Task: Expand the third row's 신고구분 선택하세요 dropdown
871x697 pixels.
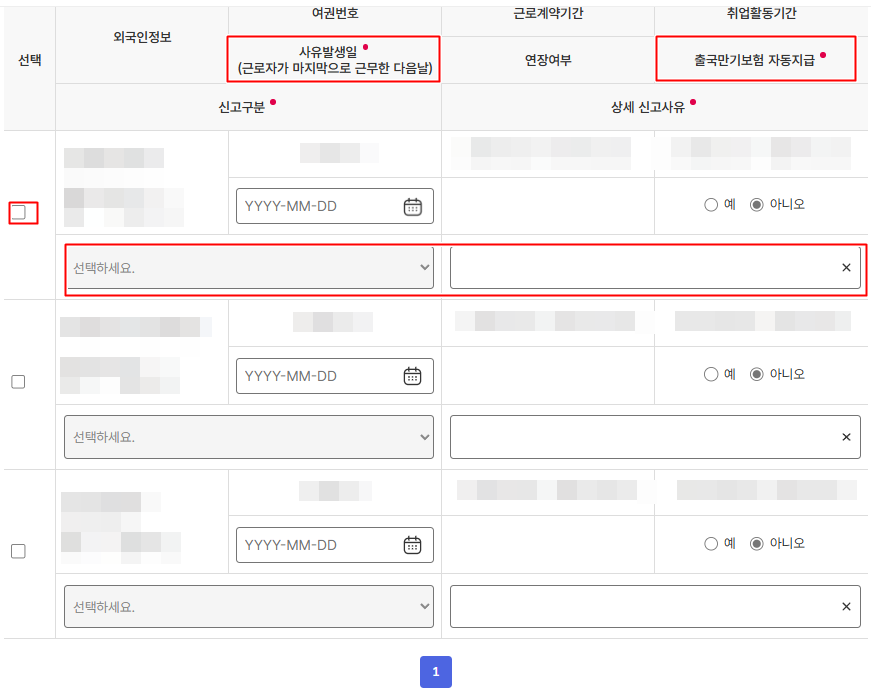Action: point(248,607)
